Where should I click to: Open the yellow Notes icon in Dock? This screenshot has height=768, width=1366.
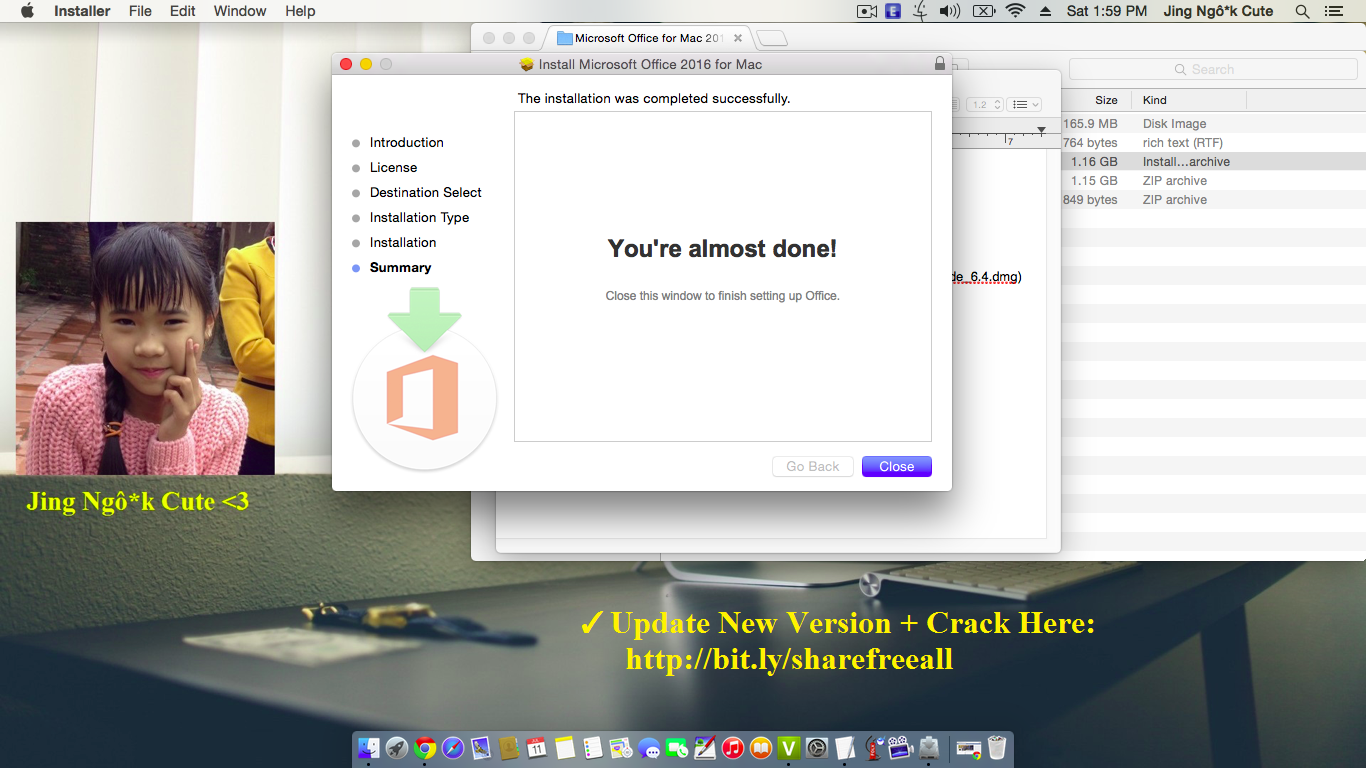pyautogui.click(x=565, y=747)
